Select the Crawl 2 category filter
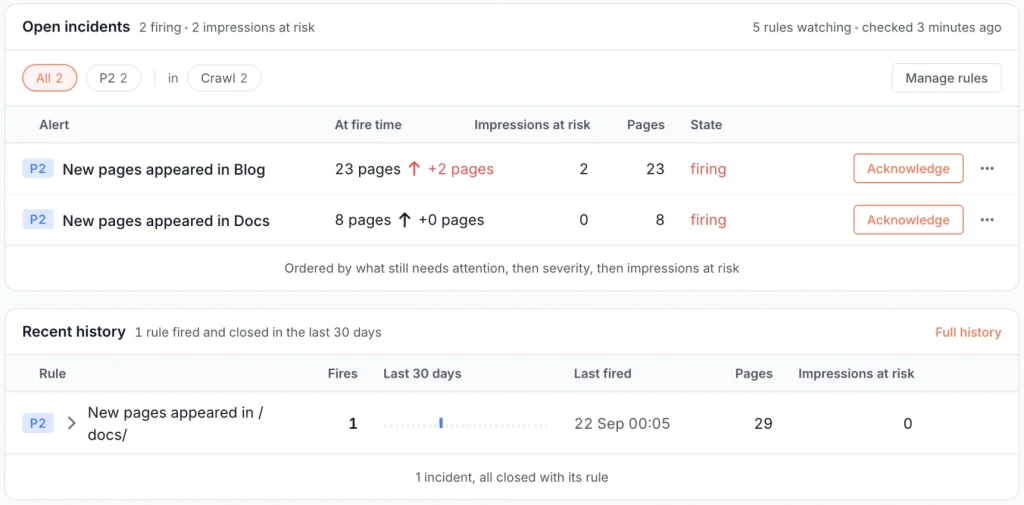The image size is (1024, 505). [224, 78]
